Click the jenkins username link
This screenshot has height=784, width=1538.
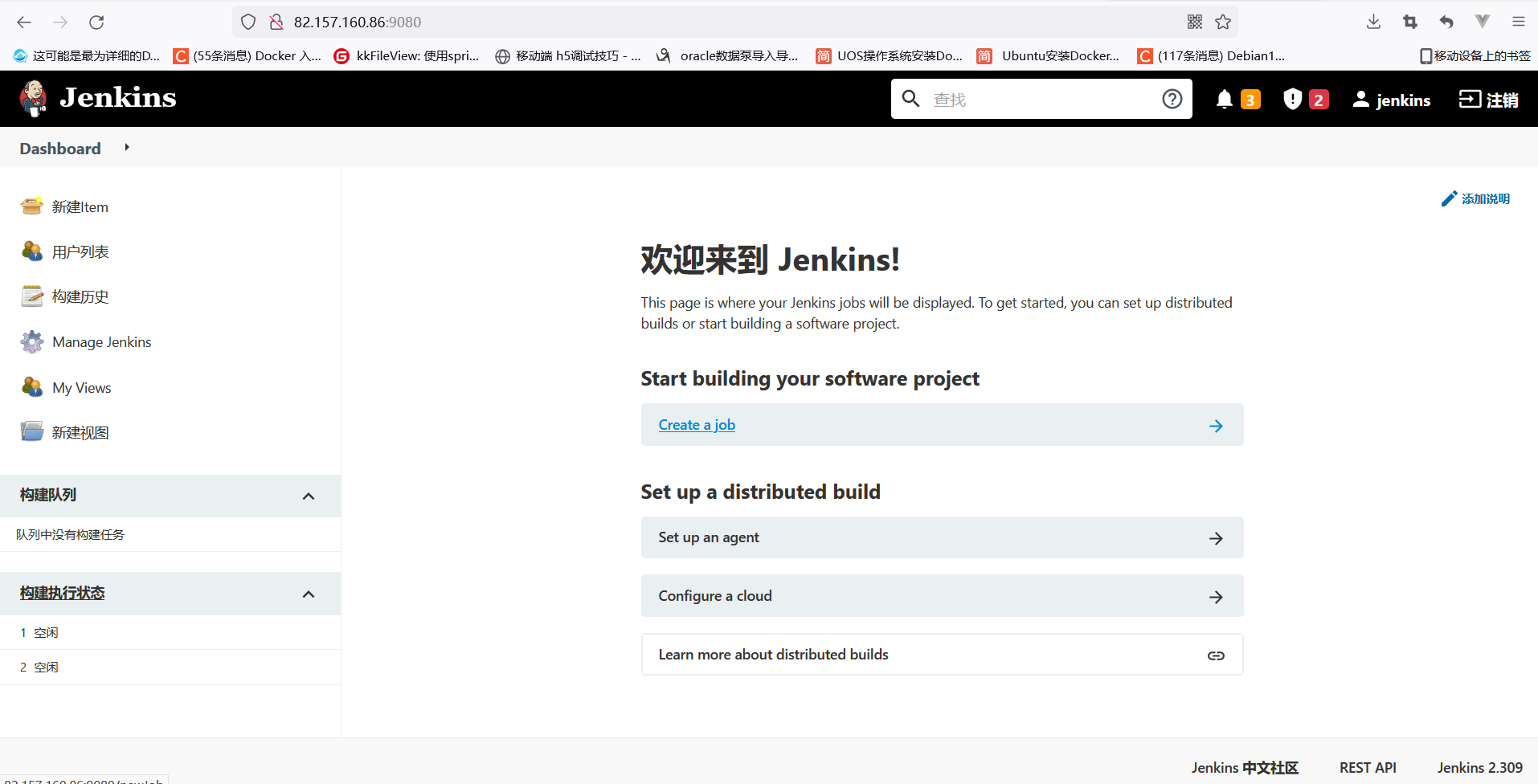(x=1403, y=100)
